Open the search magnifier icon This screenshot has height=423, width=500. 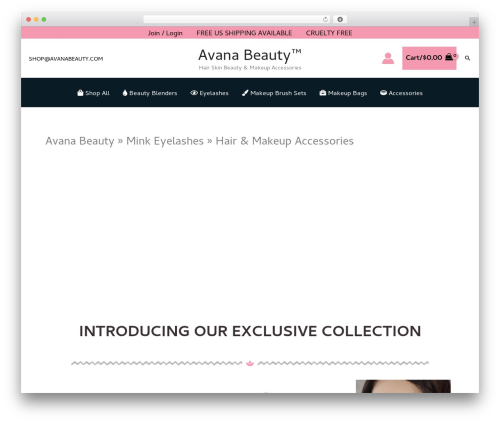pos(467,58)
